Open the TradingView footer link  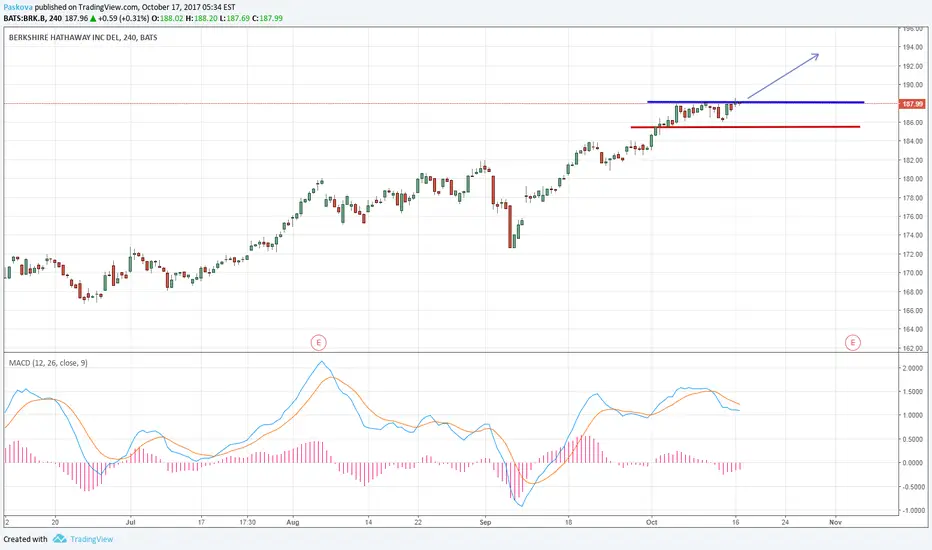point(91,539)
